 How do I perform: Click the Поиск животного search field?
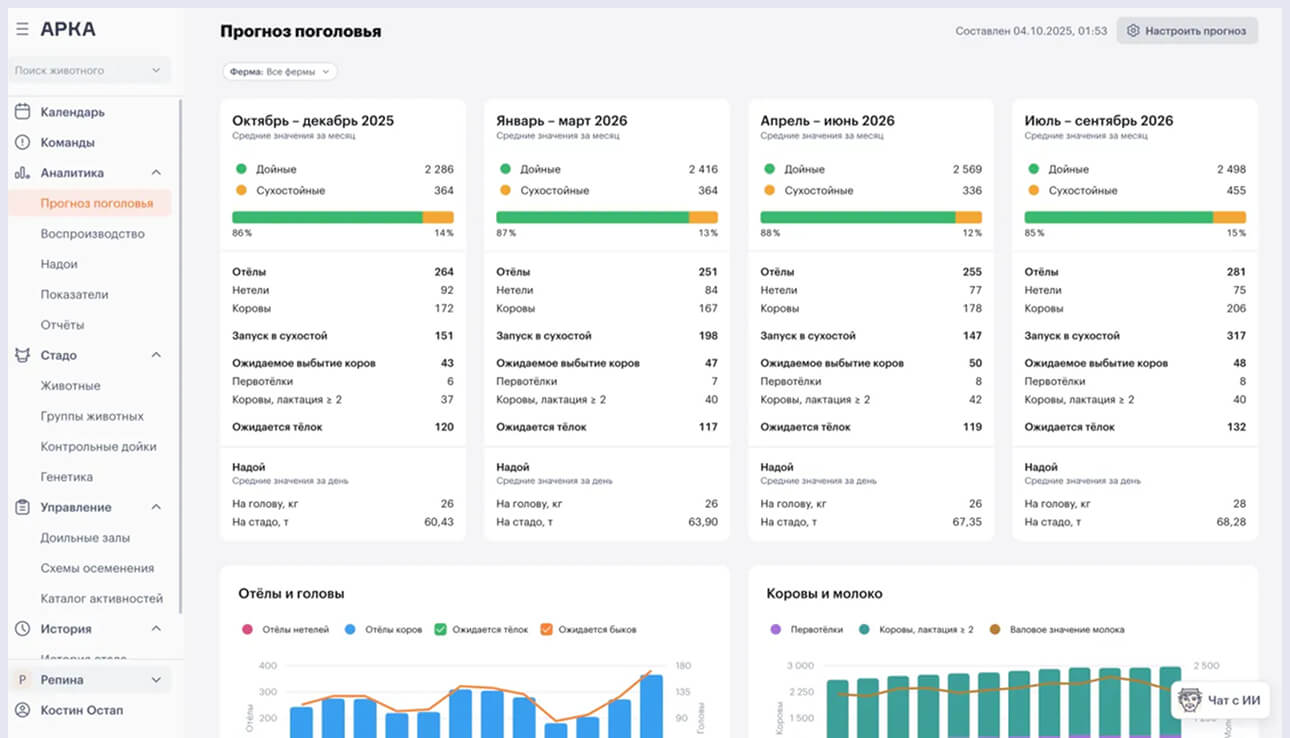80,71
